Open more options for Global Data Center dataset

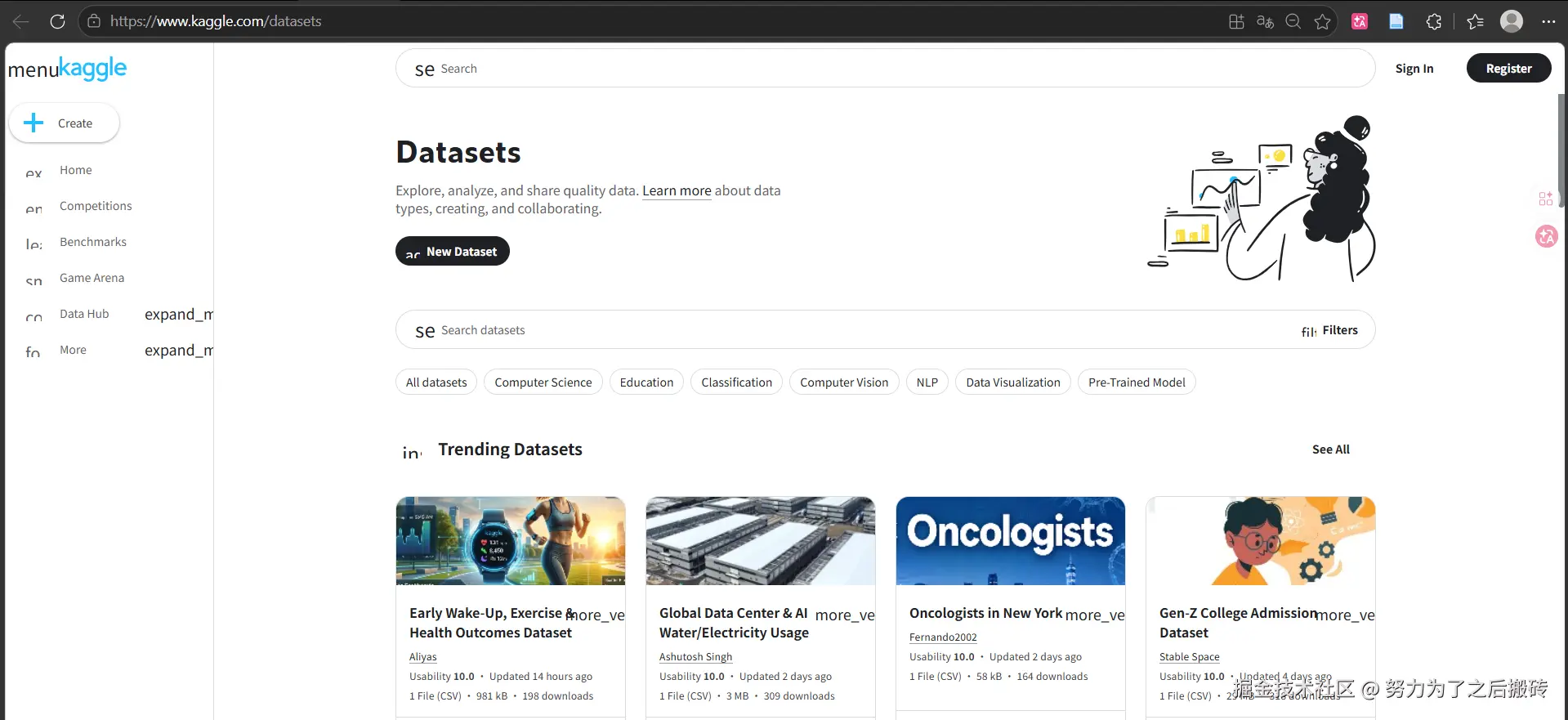pos(845,615)
